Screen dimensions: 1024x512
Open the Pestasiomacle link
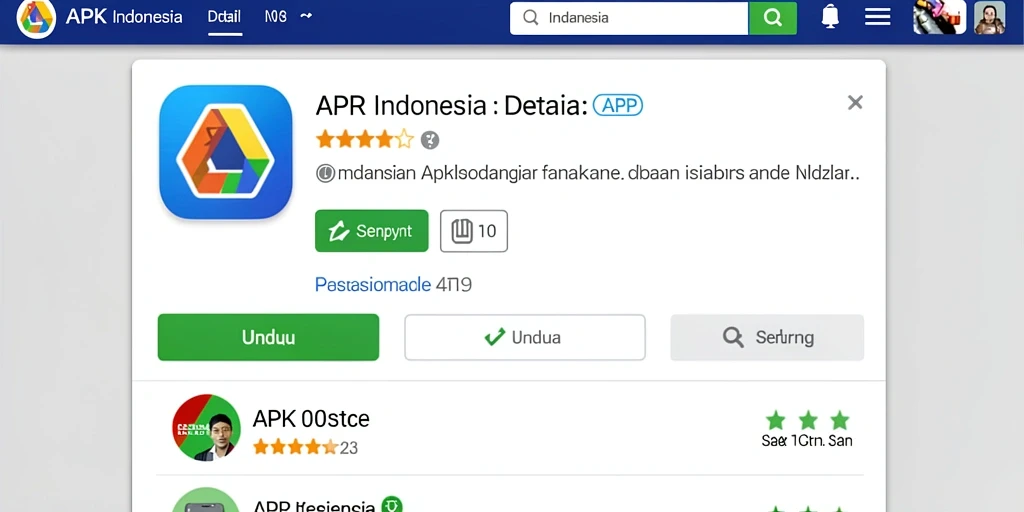373,285
